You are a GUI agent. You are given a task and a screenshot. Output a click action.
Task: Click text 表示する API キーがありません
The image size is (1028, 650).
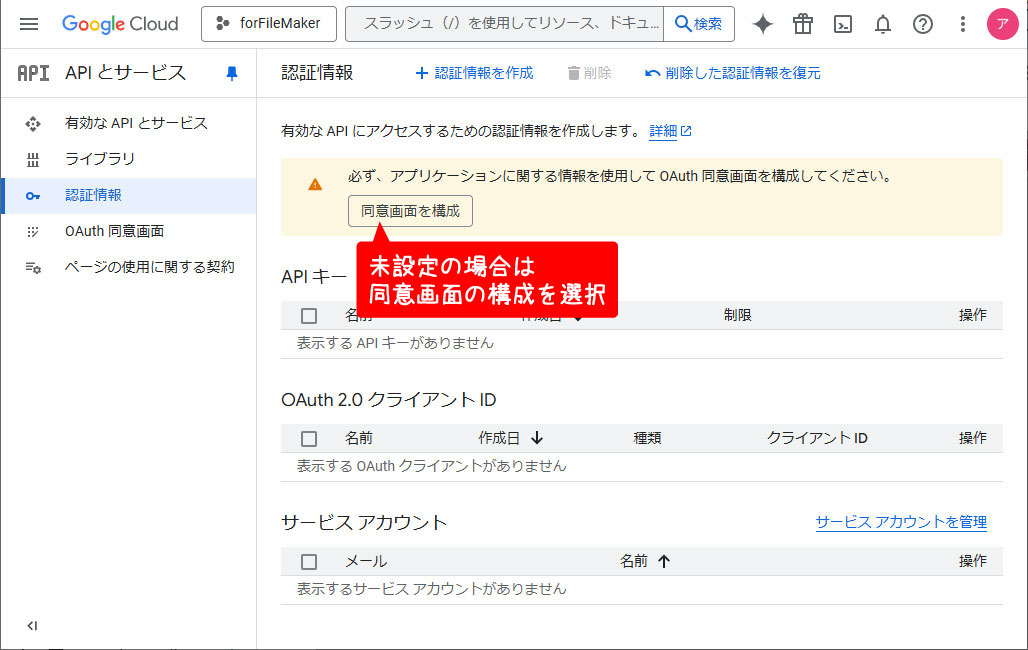(x=395, y=343)
